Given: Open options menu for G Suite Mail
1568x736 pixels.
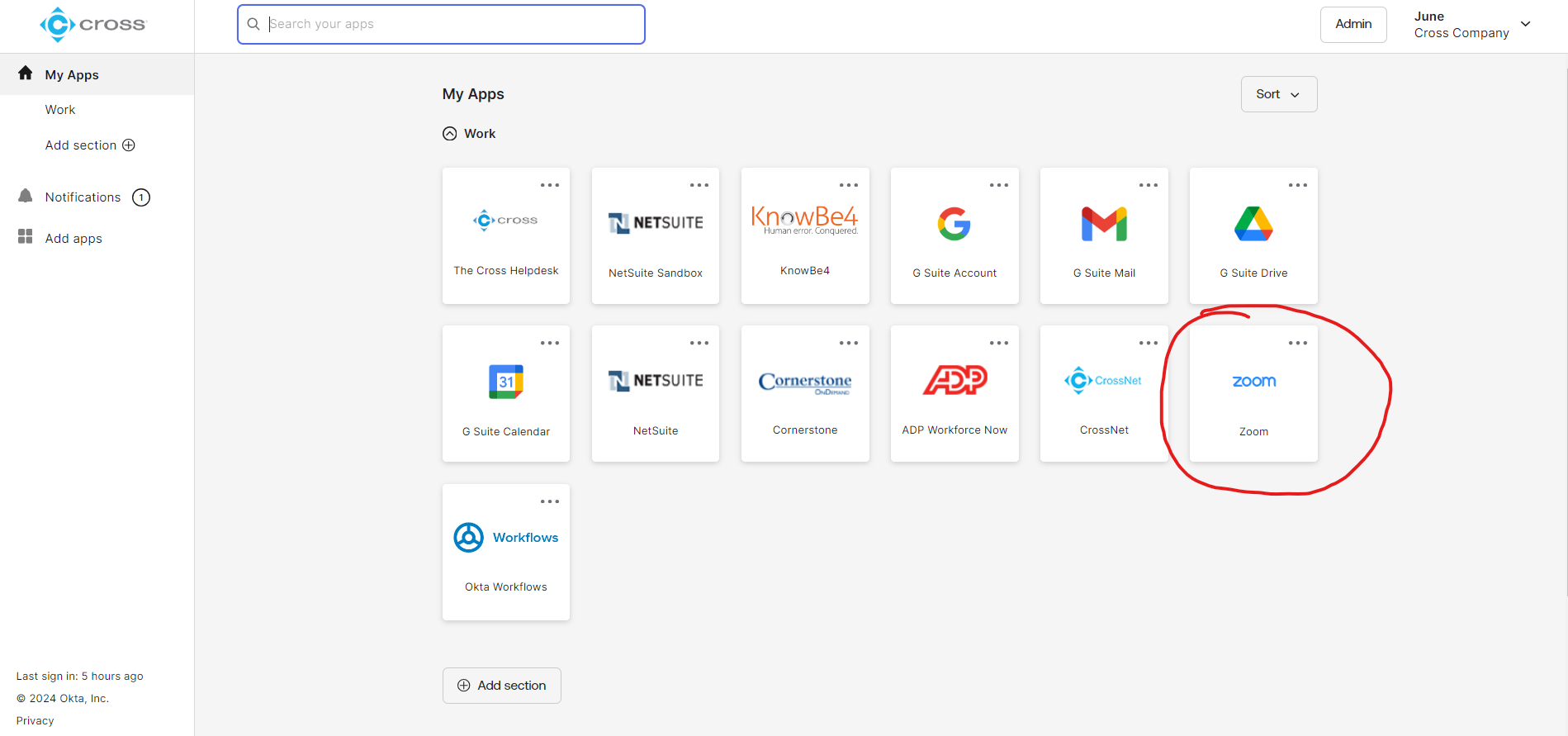Looking at the screenshot, I should [1149, 185].
